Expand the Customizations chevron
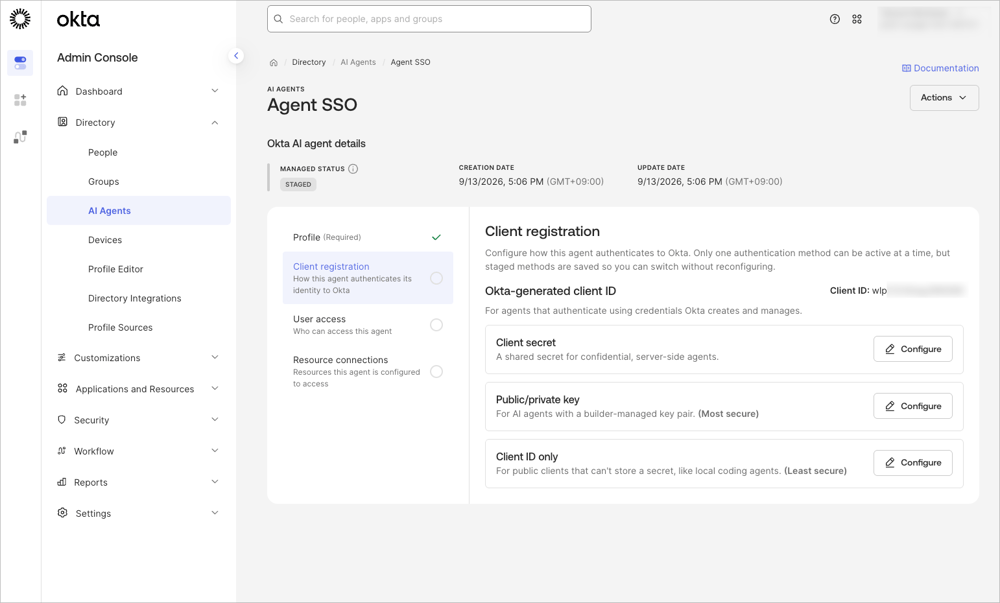This screenshot has height=603, width=1000. (x=215, y=358)
